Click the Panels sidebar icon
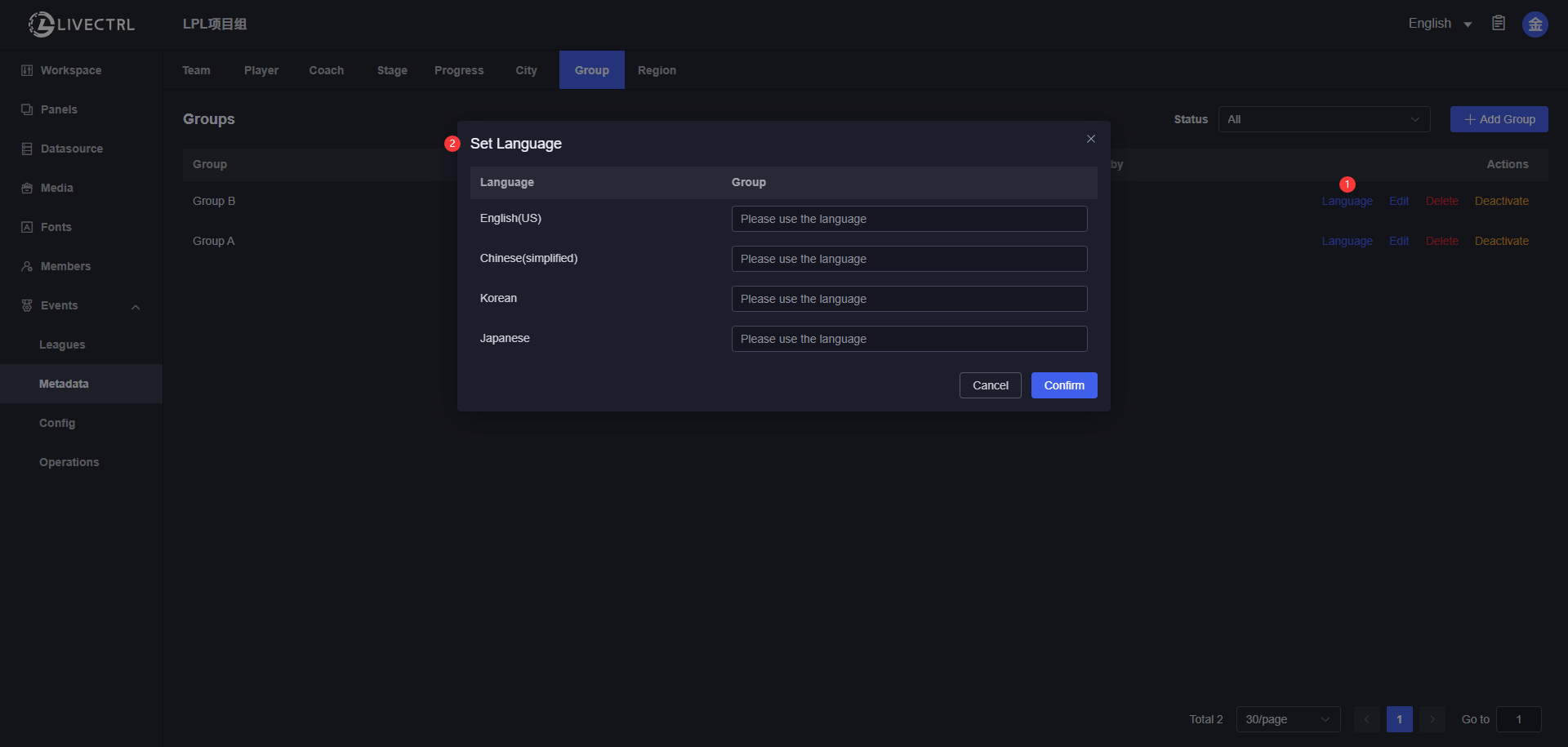This screenshot has height=747, width=1568. [27, 109]
